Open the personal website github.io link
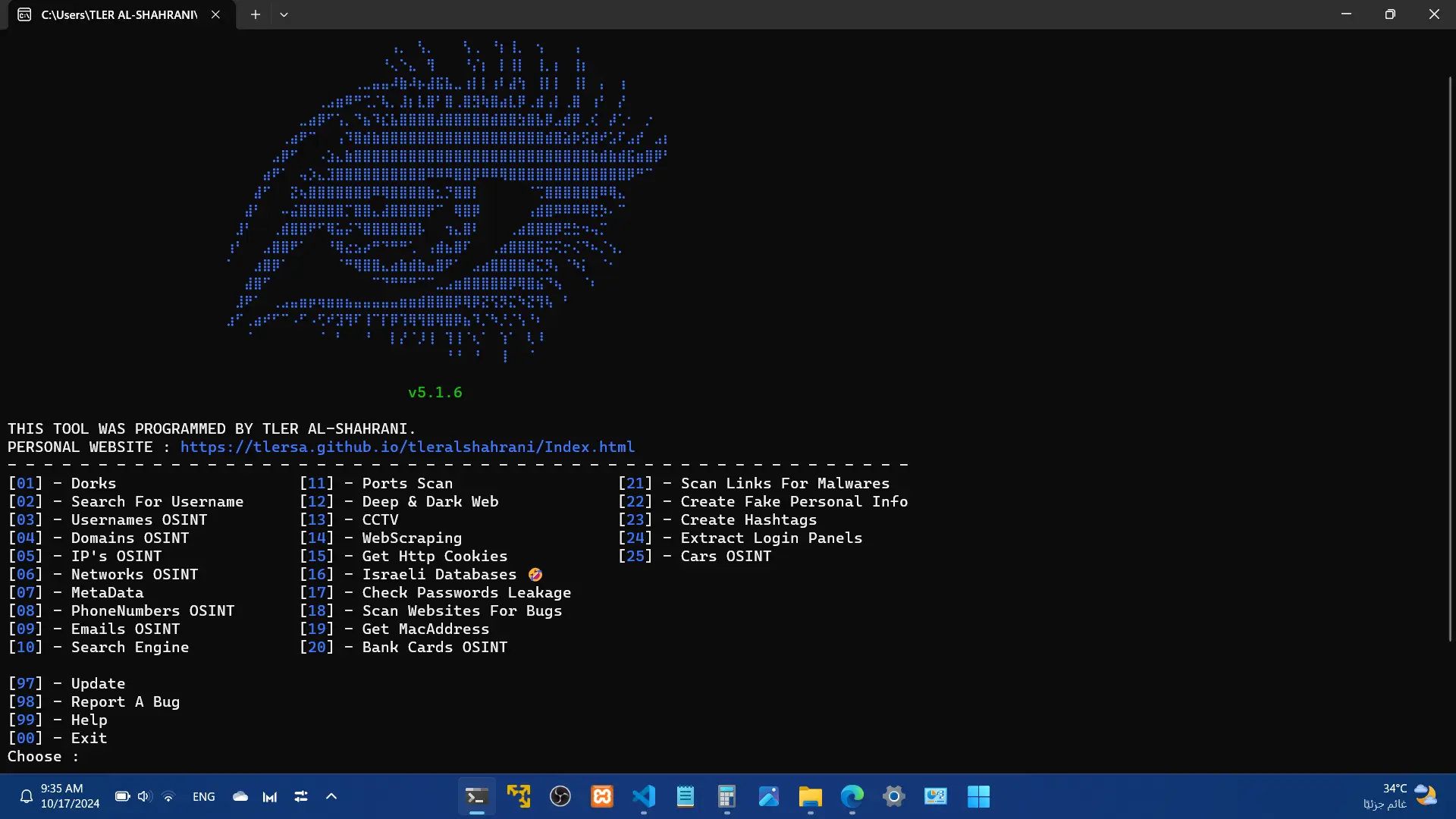1456x819 pixels. tap(407, 447)
